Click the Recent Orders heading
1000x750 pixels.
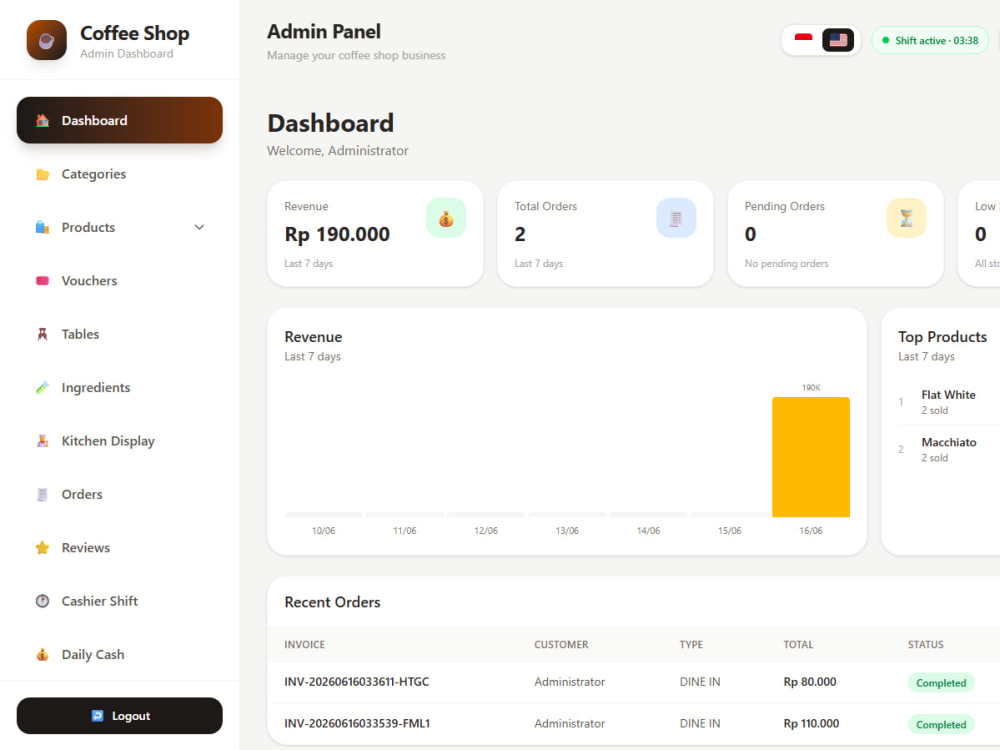(x=332, y=602)
